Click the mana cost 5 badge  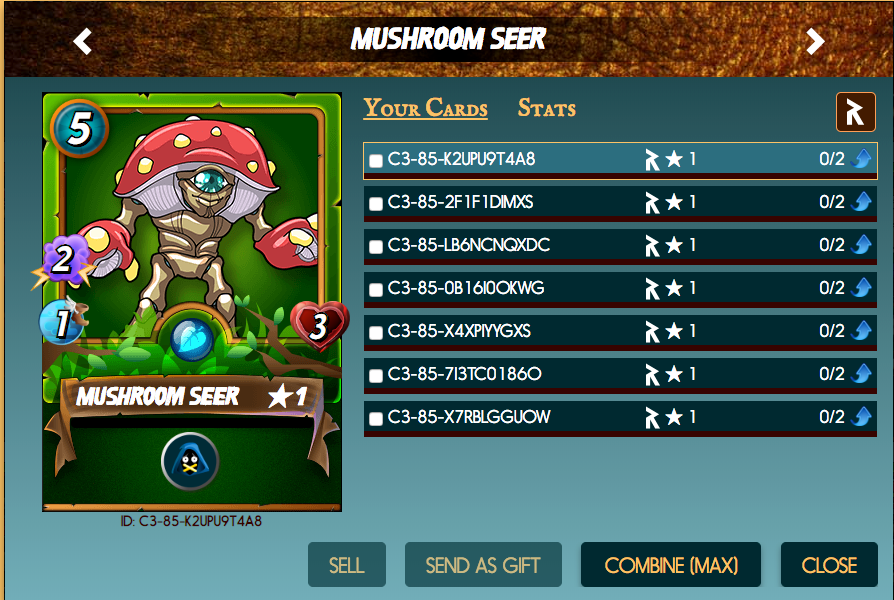coord(79,128)
